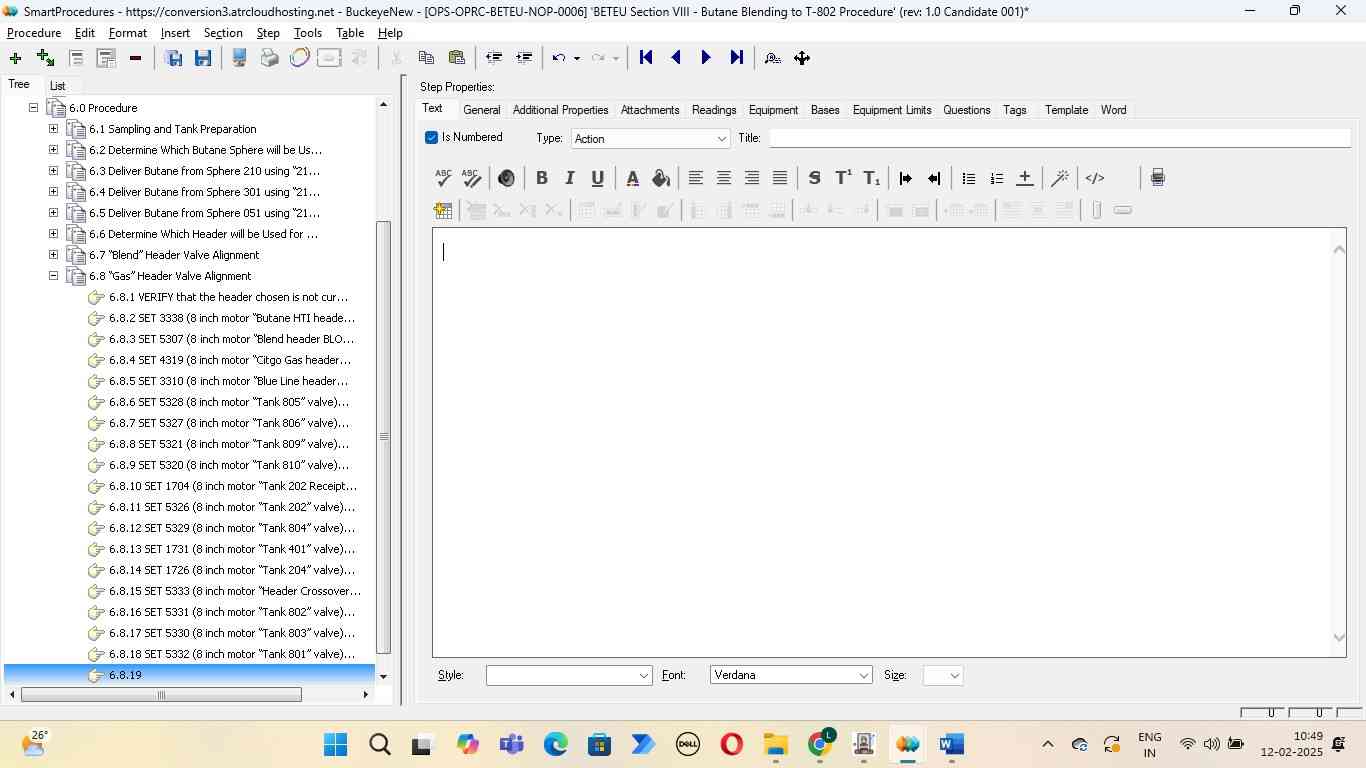Click the paste clipboard icon

[456, 58]
